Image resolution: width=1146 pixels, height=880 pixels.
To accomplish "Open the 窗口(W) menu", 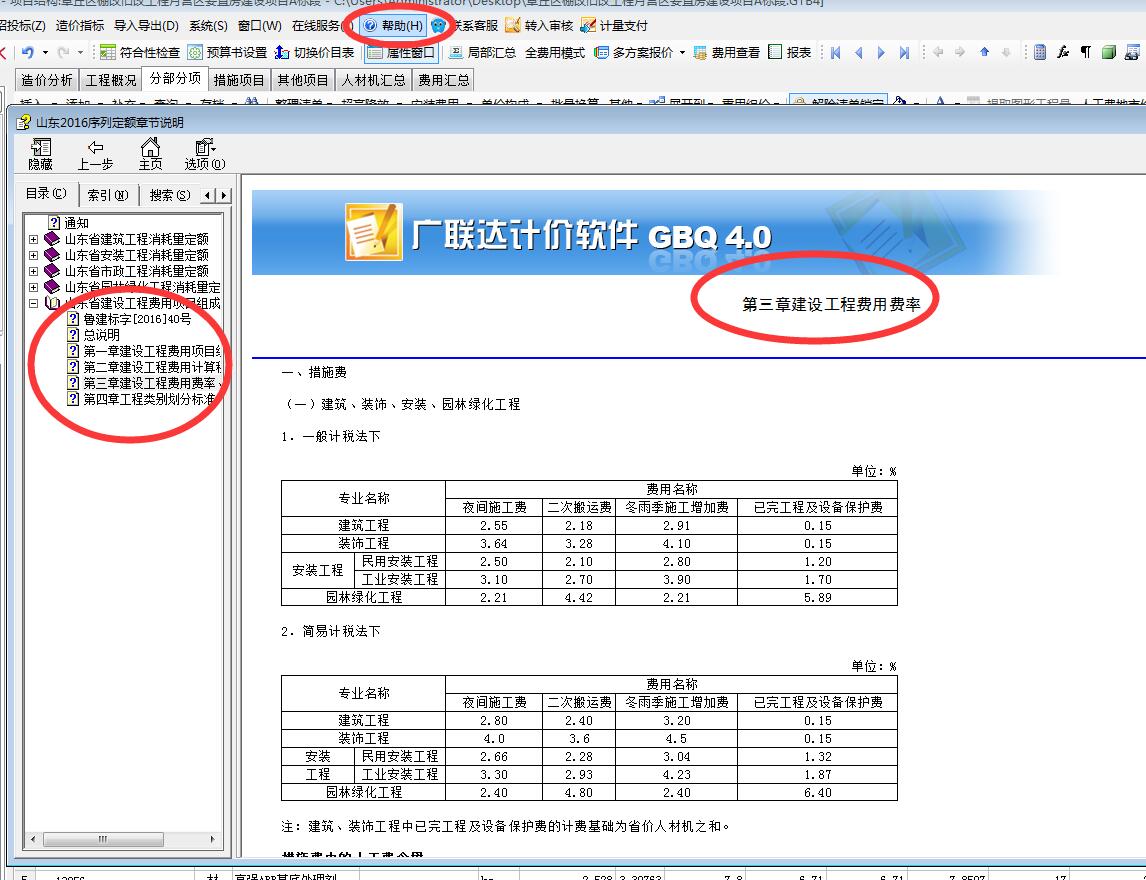I will [259, 26].
